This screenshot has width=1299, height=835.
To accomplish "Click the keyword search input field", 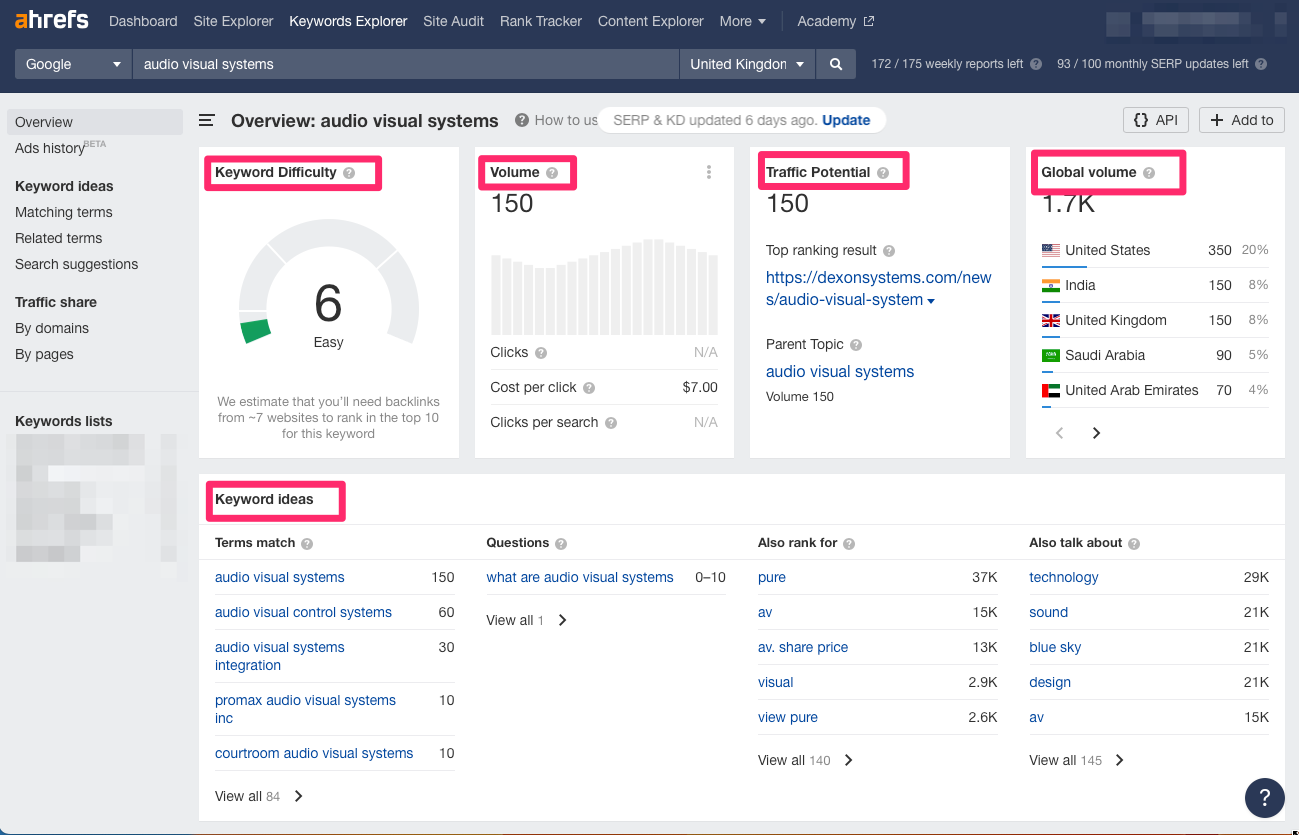I will 406,64.
